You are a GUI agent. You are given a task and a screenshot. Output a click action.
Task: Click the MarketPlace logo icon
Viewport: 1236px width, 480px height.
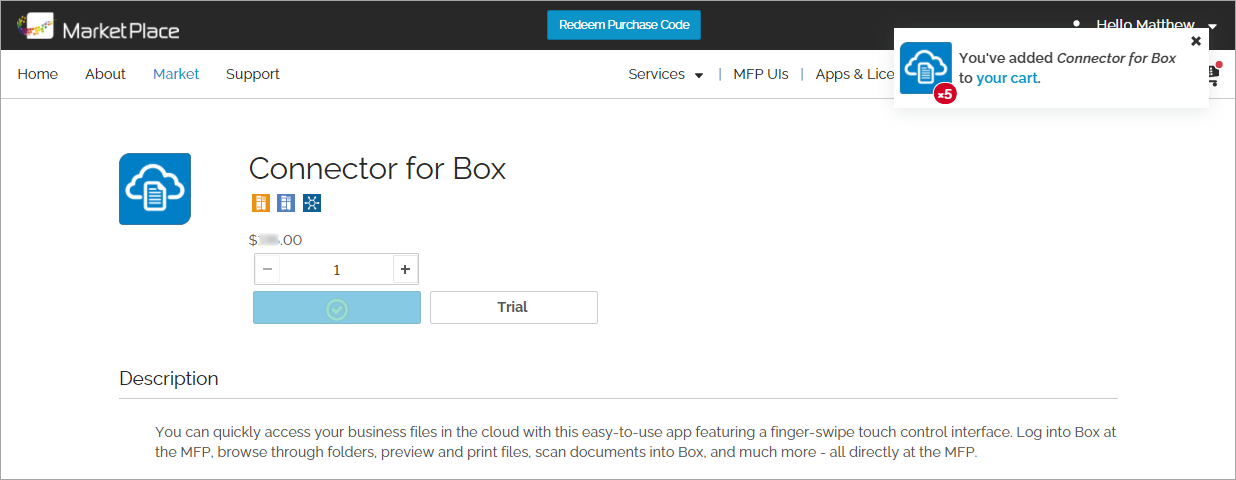click(35, 25)
